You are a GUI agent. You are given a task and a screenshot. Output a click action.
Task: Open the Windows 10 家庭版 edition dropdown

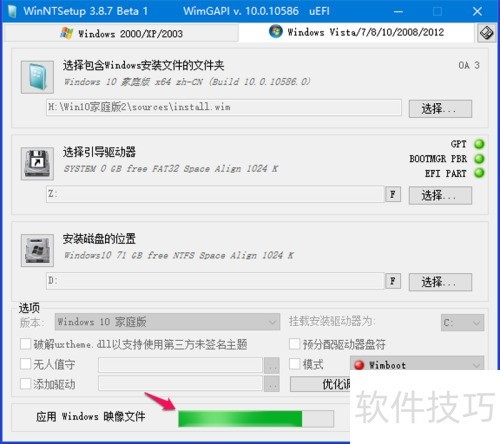click(x=167, y=322)
